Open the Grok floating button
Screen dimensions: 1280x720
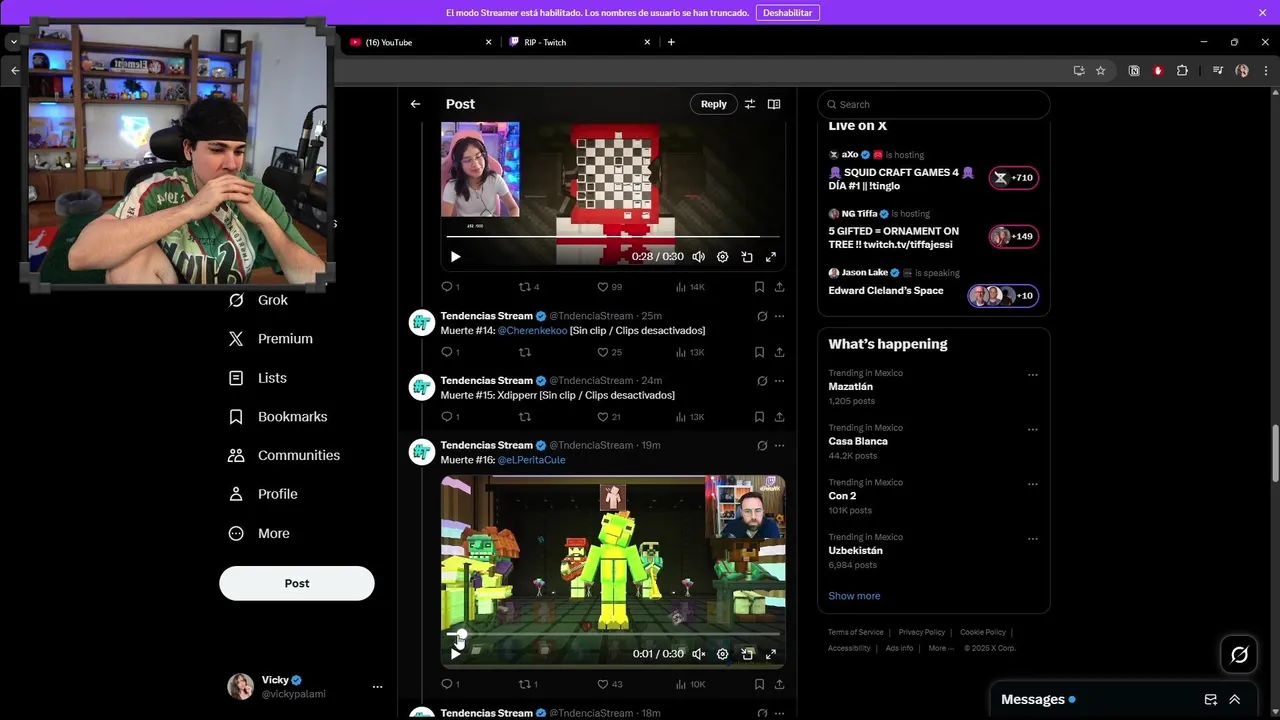[1239, 655]
